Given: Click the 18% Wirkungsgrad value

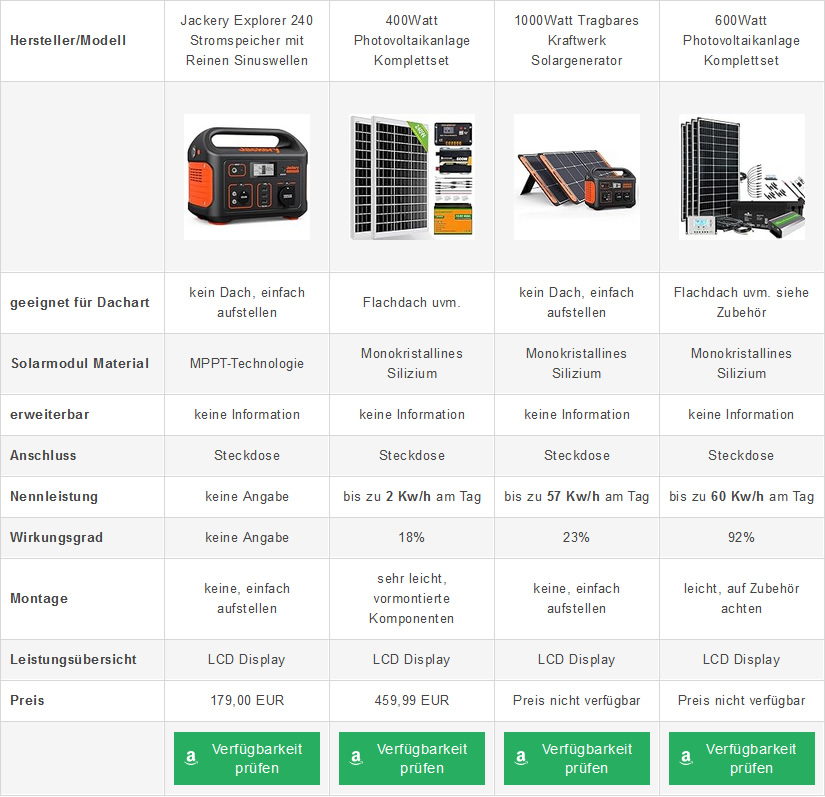Looking at the screenshot, I should [411, 538].
